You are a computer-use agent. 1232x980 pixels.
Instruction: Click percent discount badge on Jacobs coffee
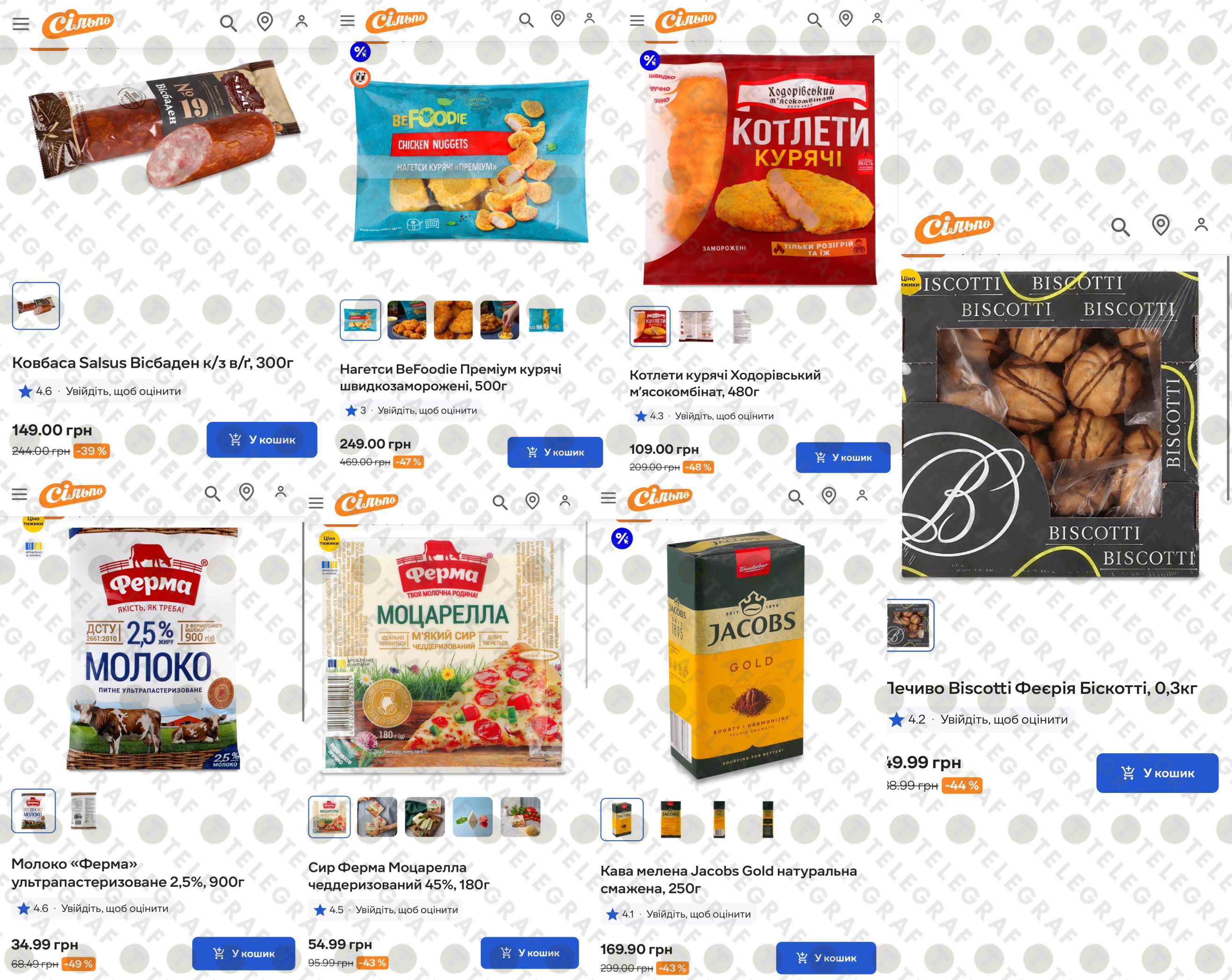[x=622, y=538]
